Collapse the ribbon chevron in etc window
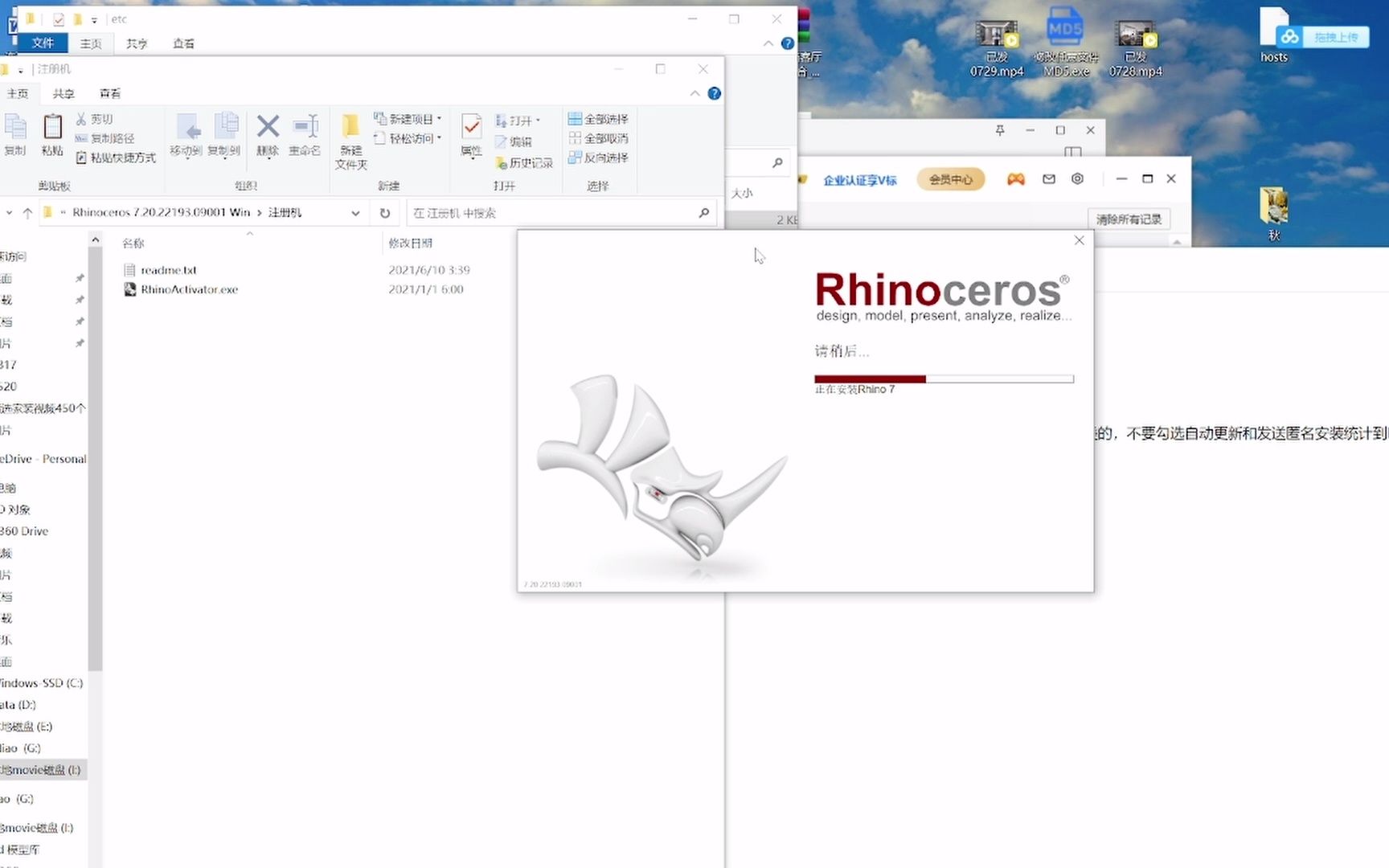The width and height of the screenshot is (1389, 868). click(768, 43)
